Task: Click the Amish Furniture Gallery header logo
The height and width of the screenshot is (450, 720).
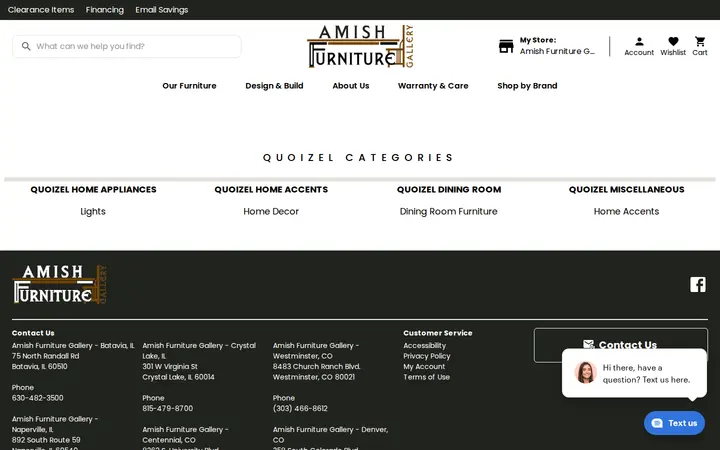Action: [360, 46]
